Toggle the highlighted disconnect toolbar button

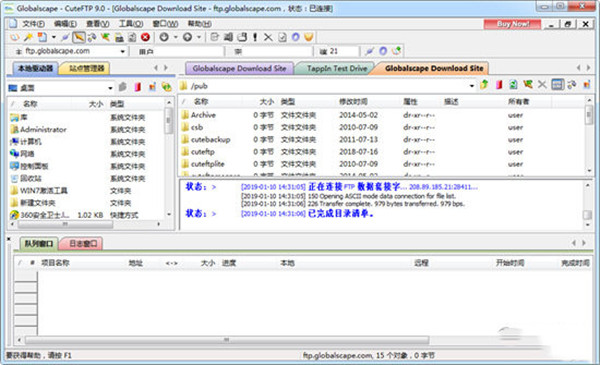coord(78,37)
